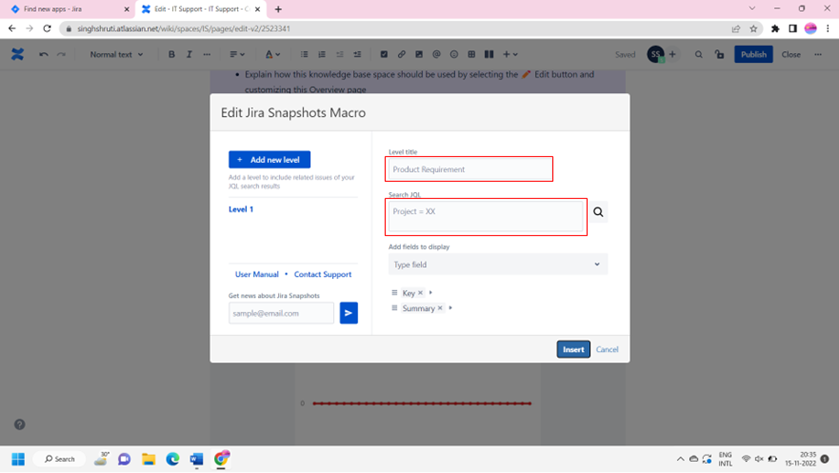This screenshot has height=473, width=839.
Task: Open a new browser tab
Action: pyautogui.click(x=278, y=9)
